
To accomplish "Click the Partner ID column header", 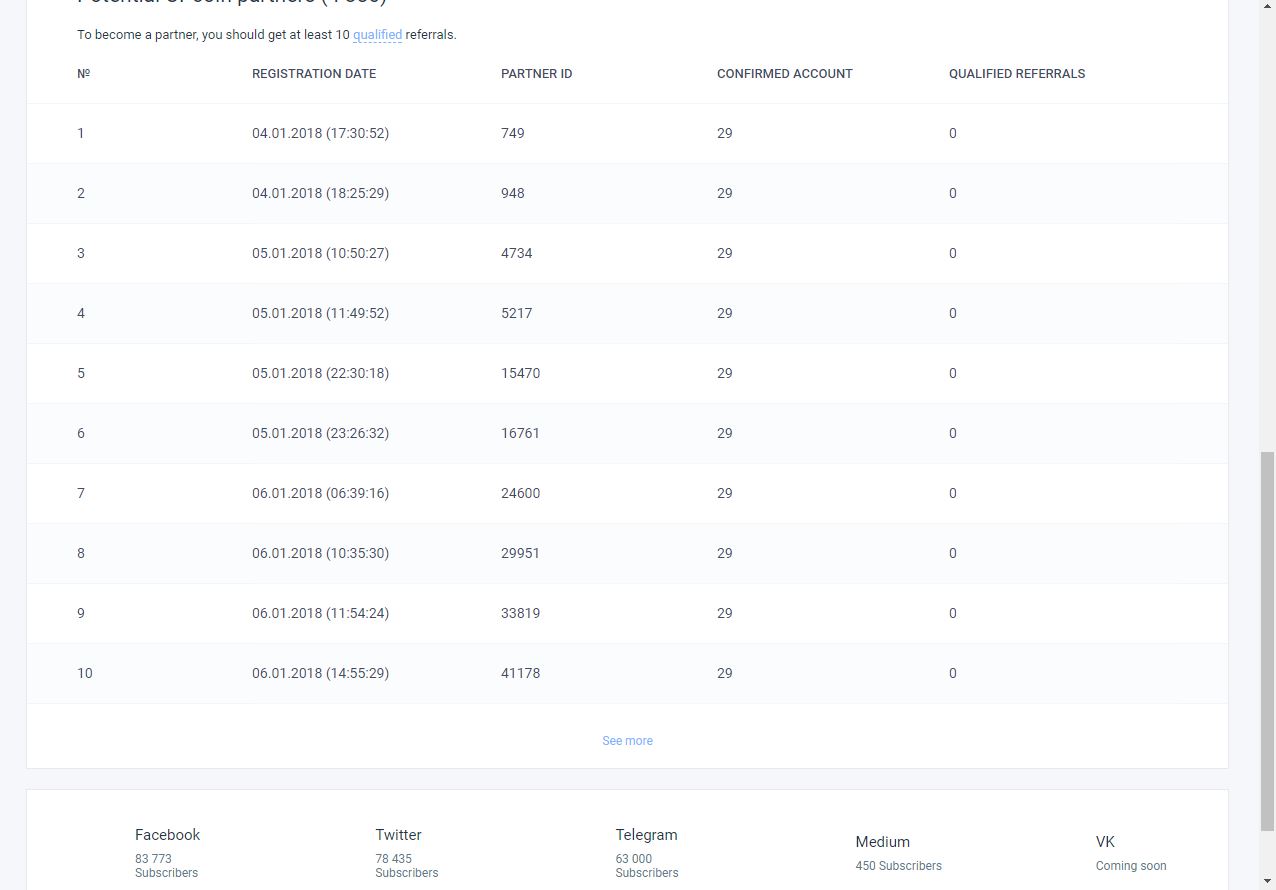I will click(536, 74).
